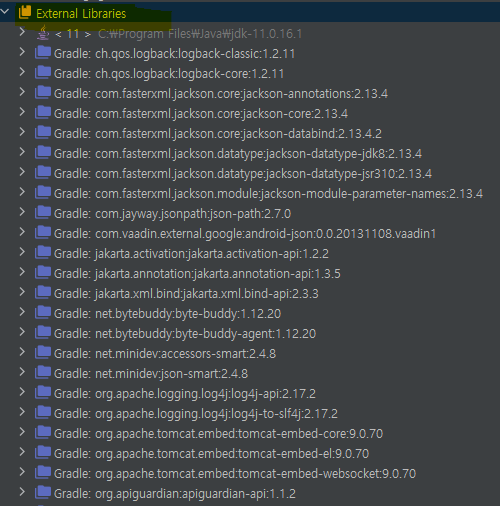
Task: Expand jackson-annotations:2.13.4 library
Action: tap(22, 92)
